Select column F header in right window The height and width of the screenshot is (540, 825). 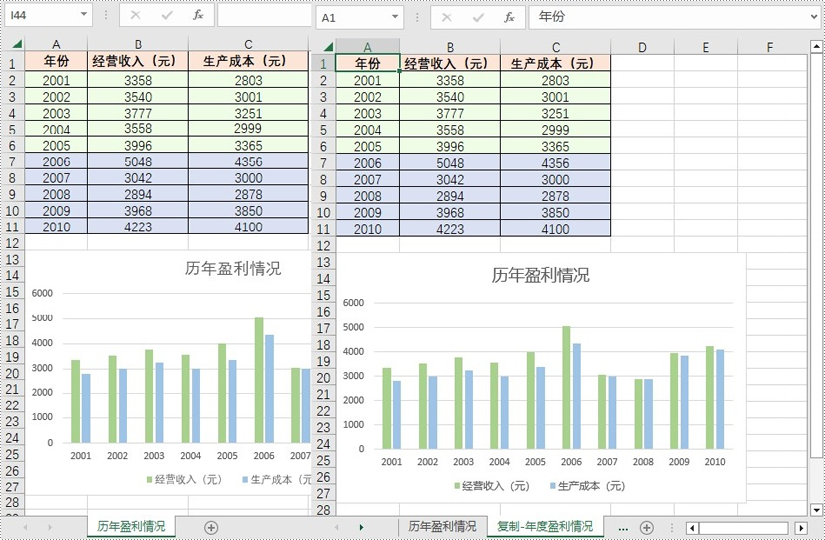pos(769,47)
